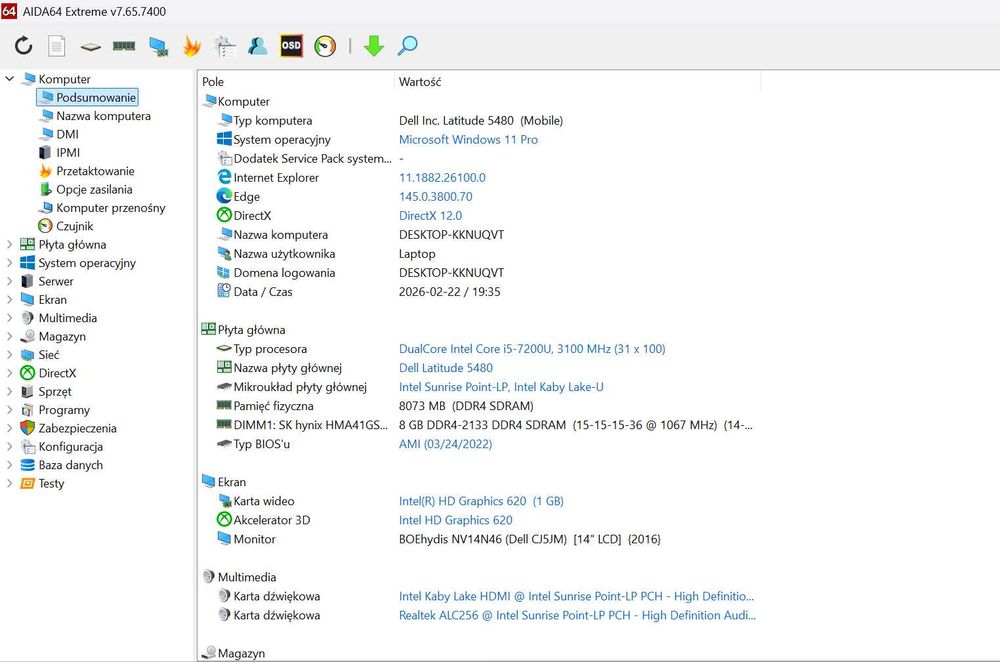Click the green download update arrow
The height and width of the screenshot is (662, 1000).
tap(374, 46)
